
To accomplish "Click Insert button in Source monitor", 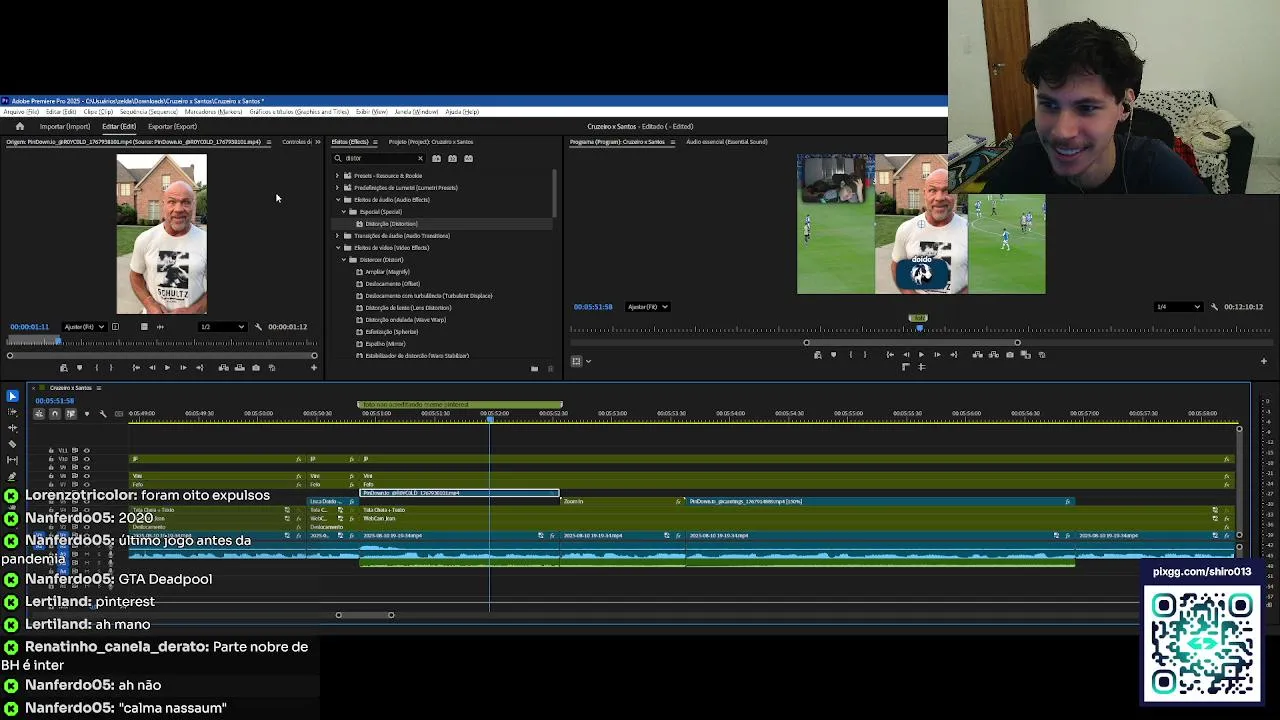I will [223, 368].
